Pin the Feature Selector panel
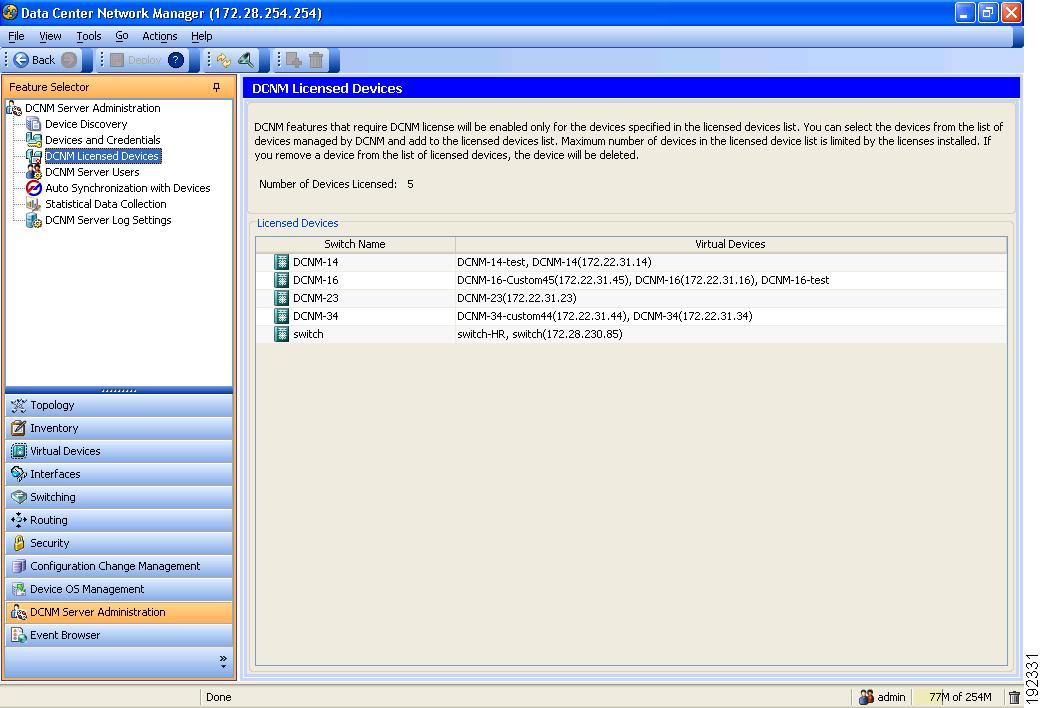 tap(217, 87)
